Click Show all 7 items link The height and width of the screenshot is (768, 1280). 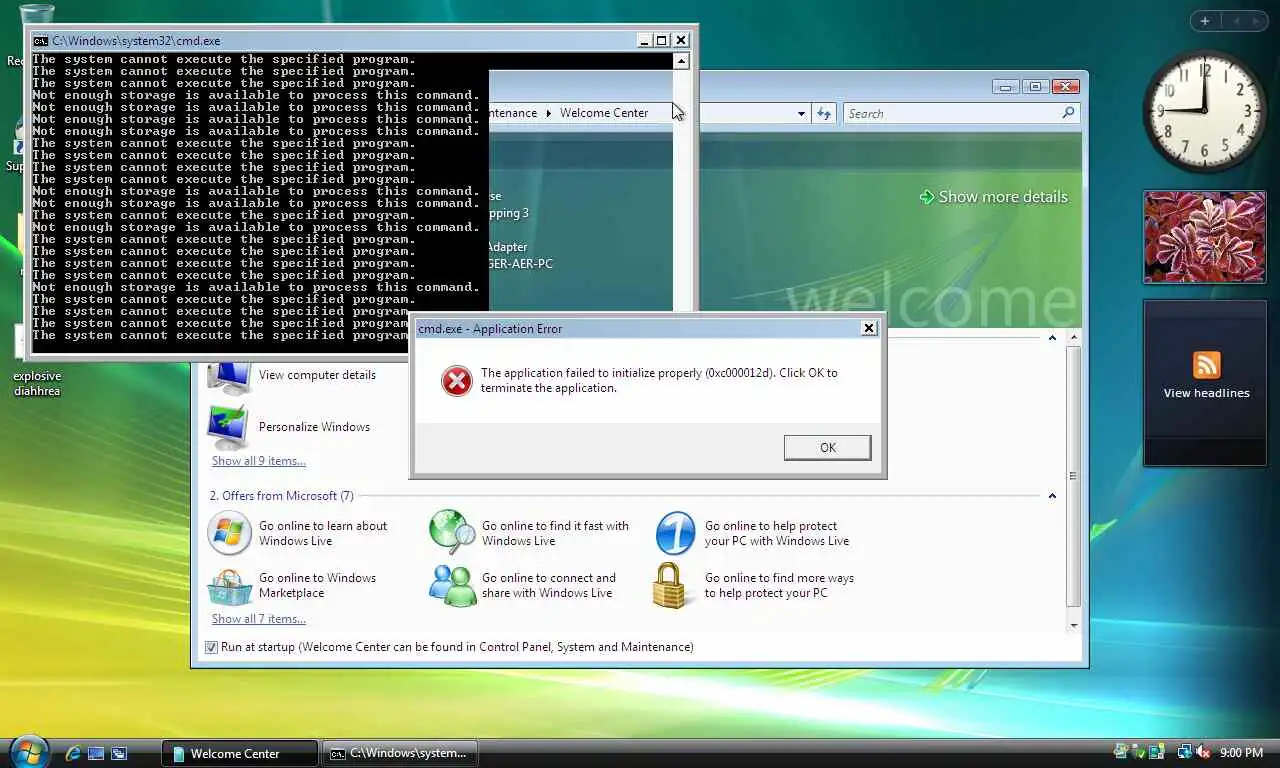(259, 619)
